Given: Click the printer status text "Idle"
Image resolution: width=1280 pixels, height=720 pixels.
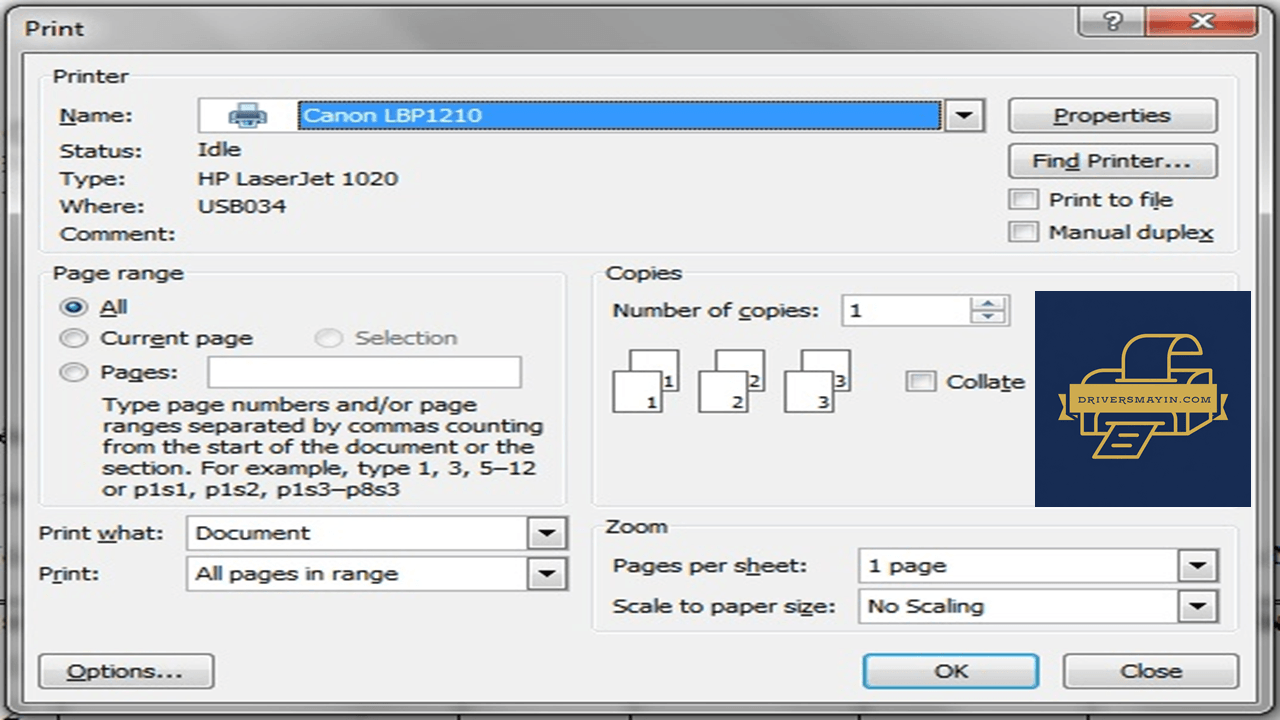Looking at the screenshot, I should pos(220,150).
